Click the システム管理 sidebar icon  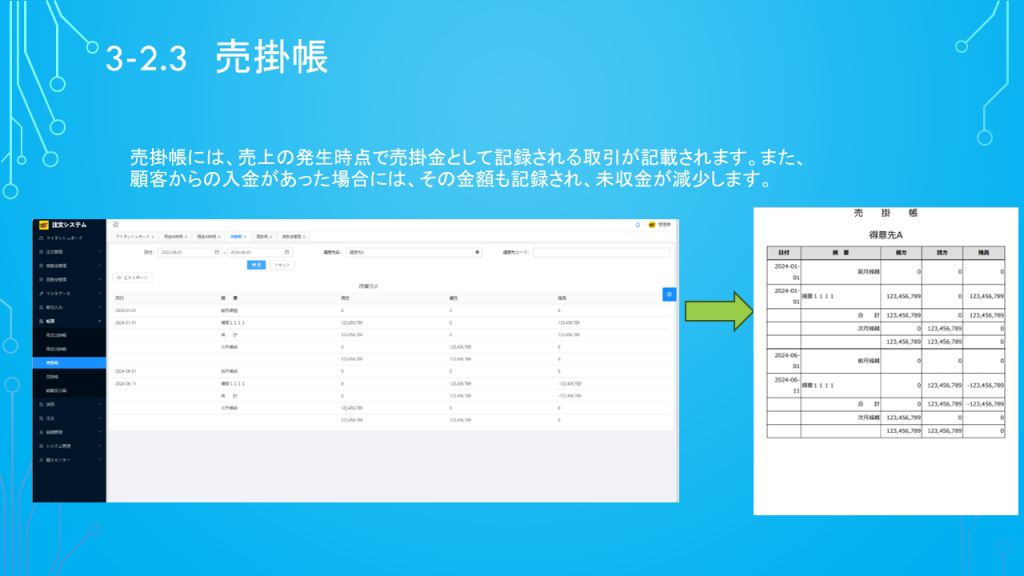pos(41,446)
